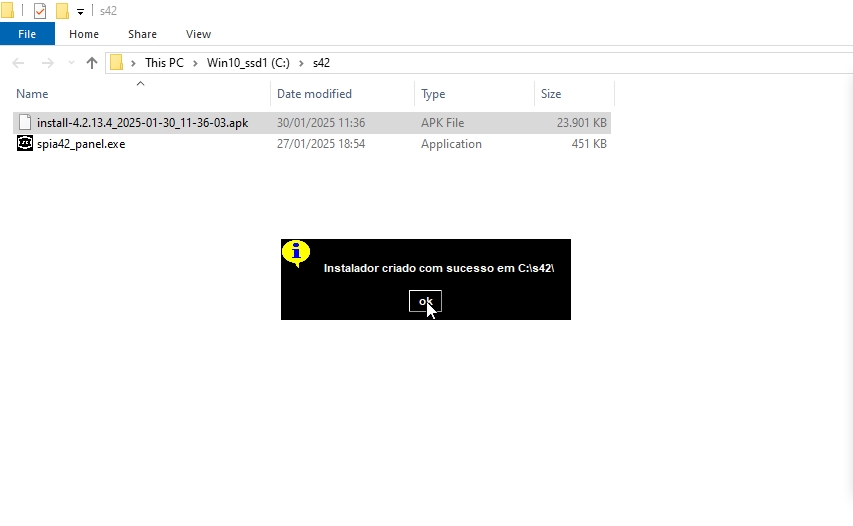Switch to the Home ribbon tab

pyautogui.click(x=84, y=34)
